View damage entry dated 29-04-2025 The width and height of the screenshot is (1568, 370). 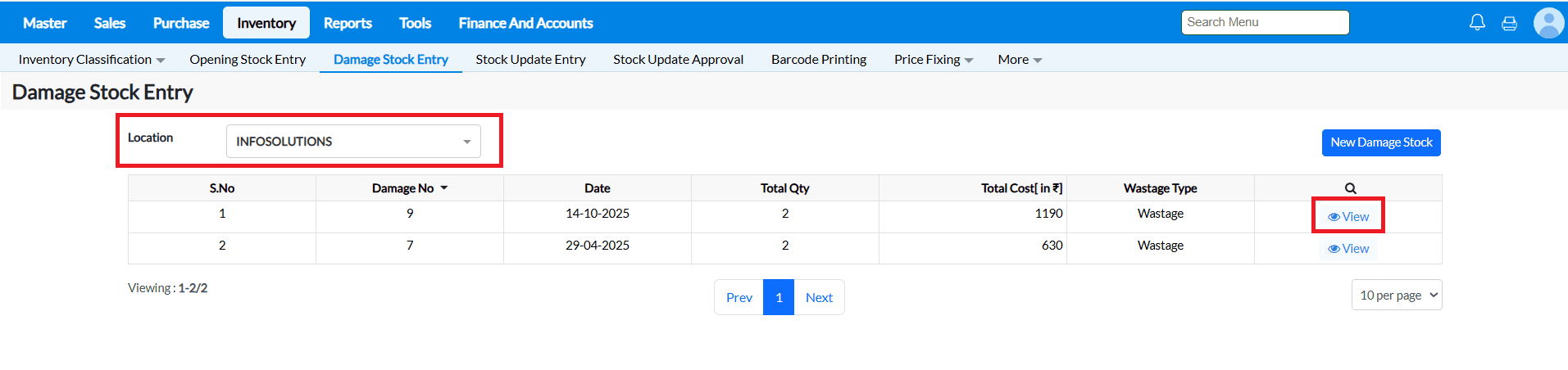[x=1348, y=249]
